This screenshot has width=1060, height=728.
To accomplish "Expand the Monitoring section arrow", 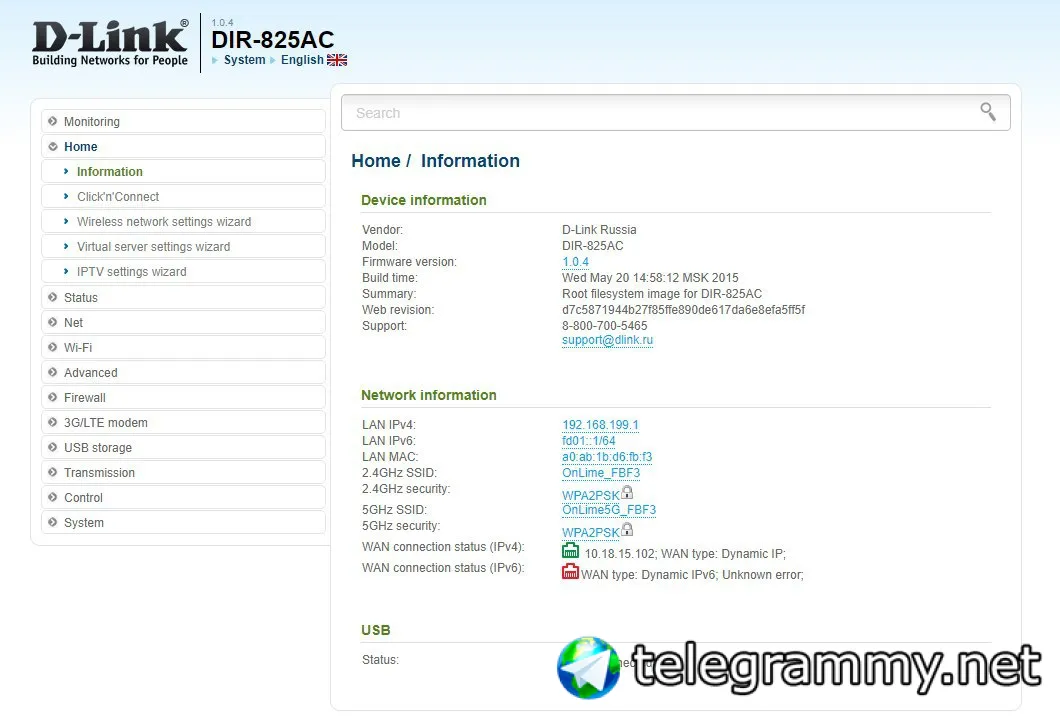I will coord(53,121).
